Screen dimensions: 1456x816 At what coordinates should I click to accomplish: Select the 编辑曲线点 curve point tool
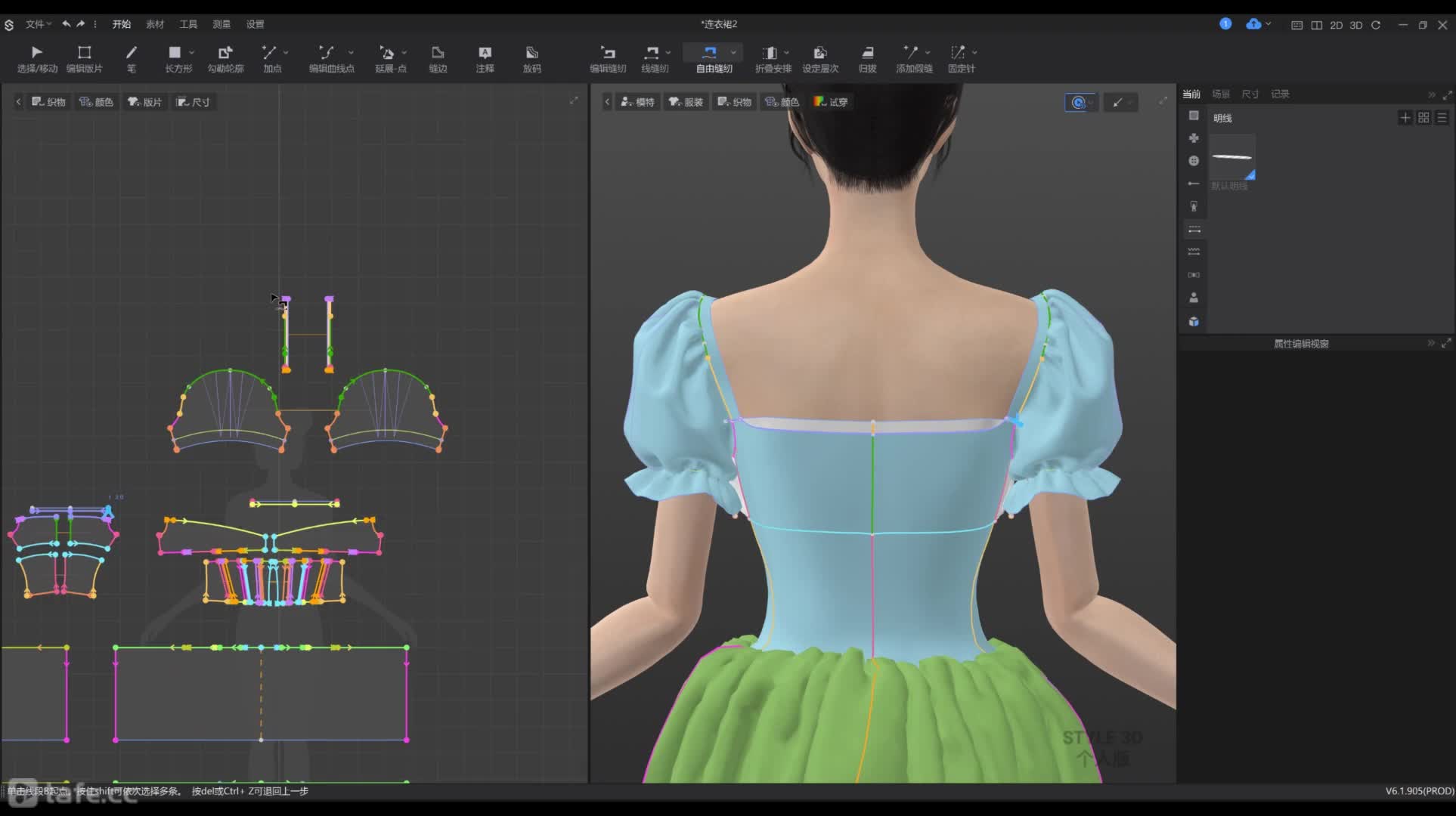(331, 58)
